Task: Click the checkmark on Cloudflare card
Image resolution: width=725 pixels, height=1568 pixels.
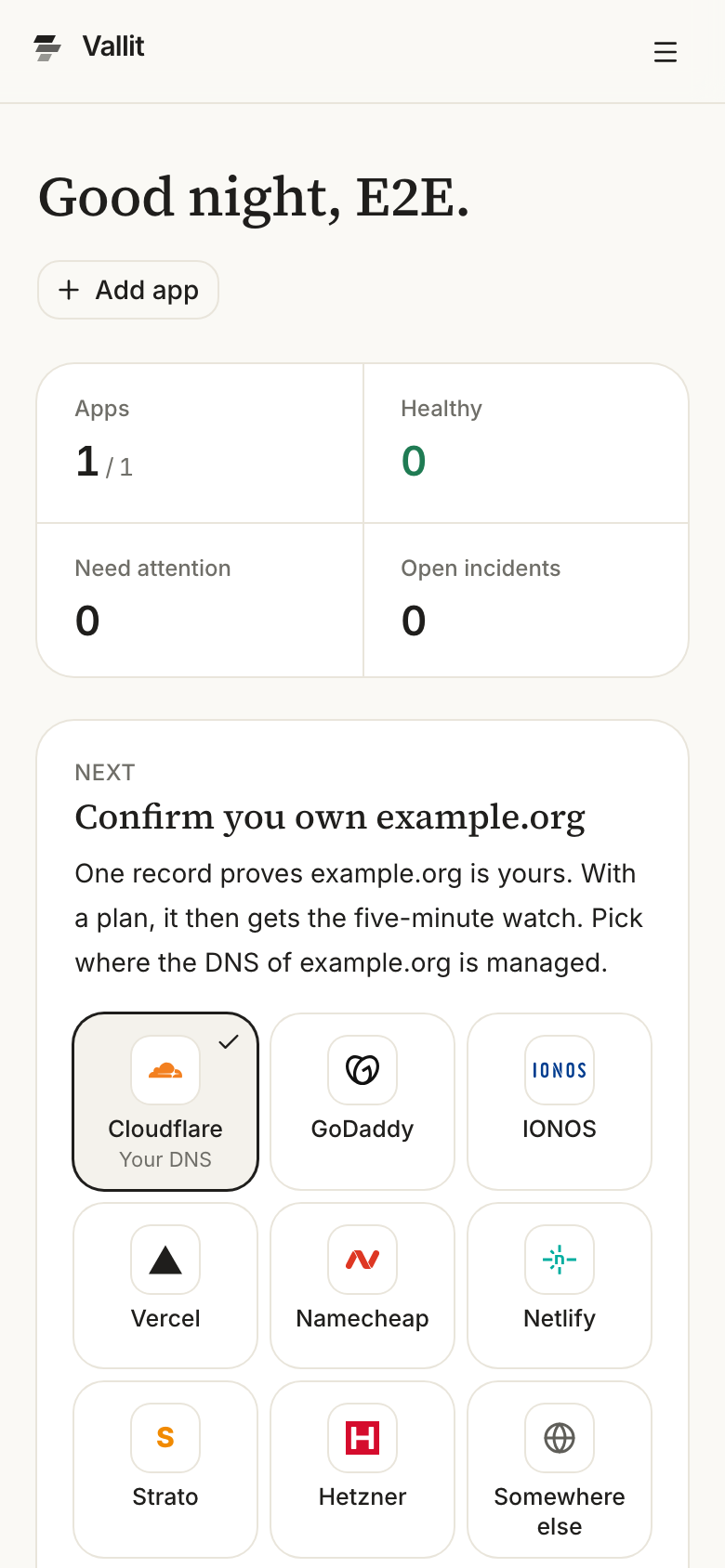Action: pyautogui.click(x=229, y=1042)
